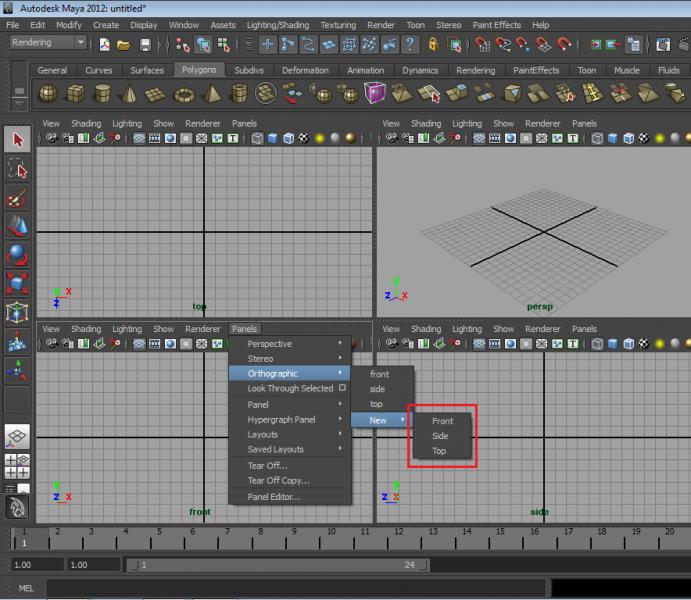
Task: Open the Lighting/Shading menu
Action: [278, 25]
